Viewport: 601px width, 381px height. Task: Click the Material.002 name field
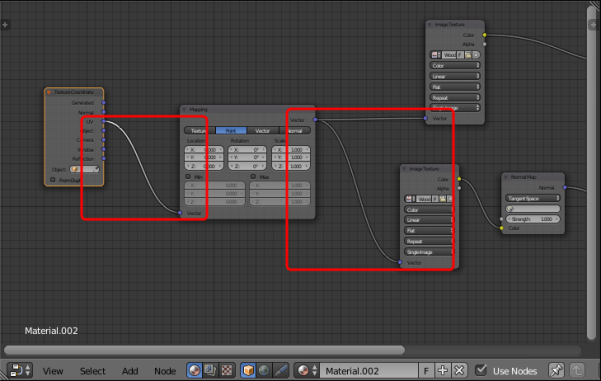tap(369, 371)
